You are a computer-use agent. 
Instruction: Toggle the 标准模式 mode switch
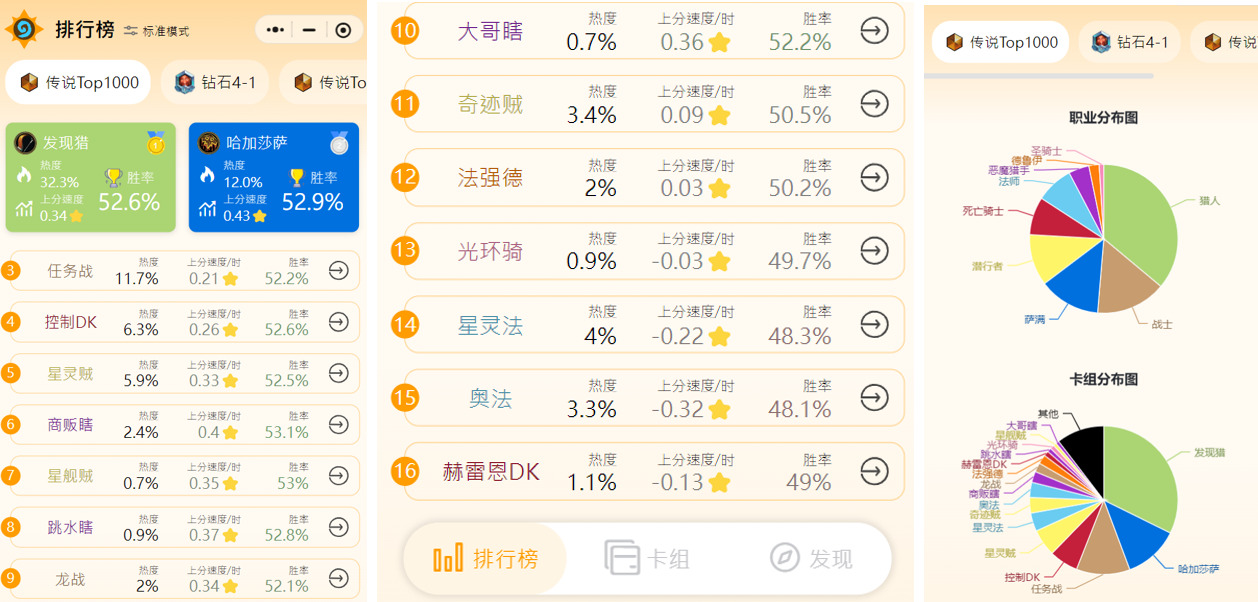157,31
